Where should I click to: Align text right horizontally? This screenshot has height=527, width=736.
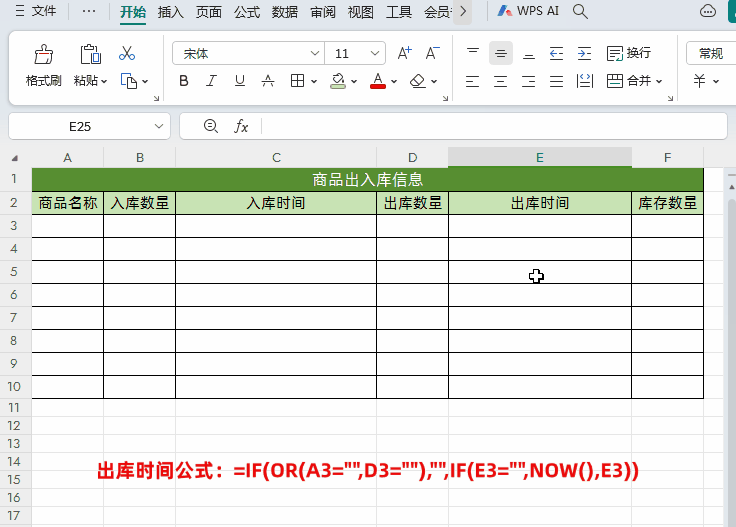click(529, 81)
